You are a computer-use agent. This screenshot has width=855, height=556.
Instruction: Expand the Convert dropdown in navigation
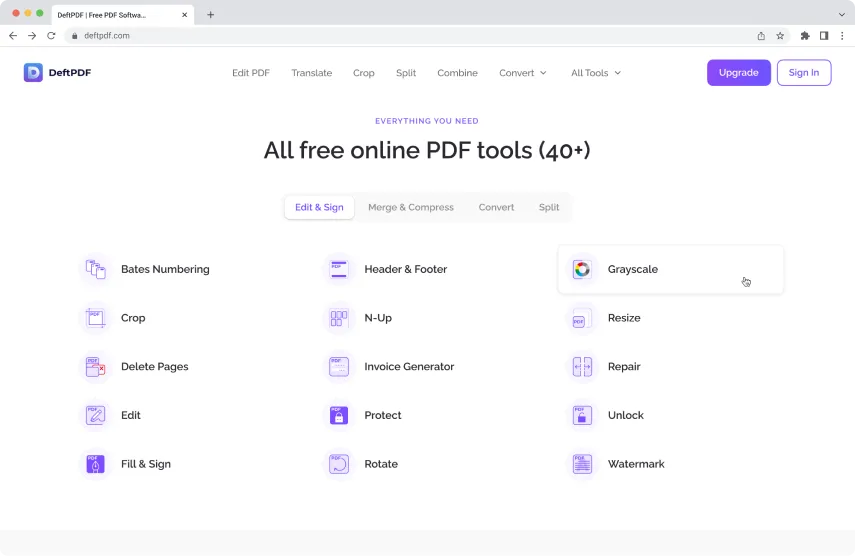(523, 73)
